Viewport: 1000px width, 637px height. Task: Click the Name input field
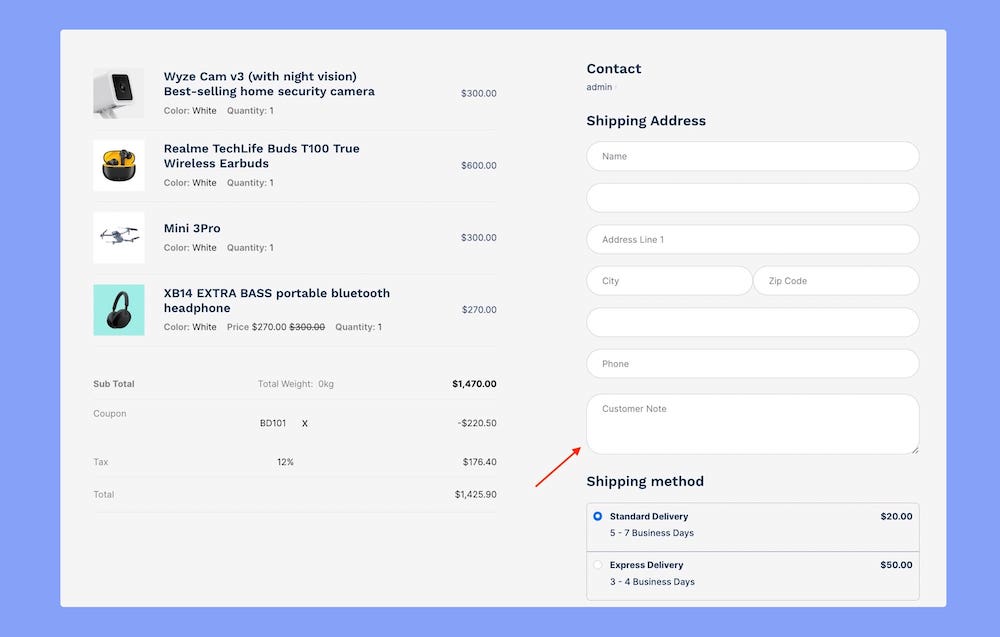point(752,156)
